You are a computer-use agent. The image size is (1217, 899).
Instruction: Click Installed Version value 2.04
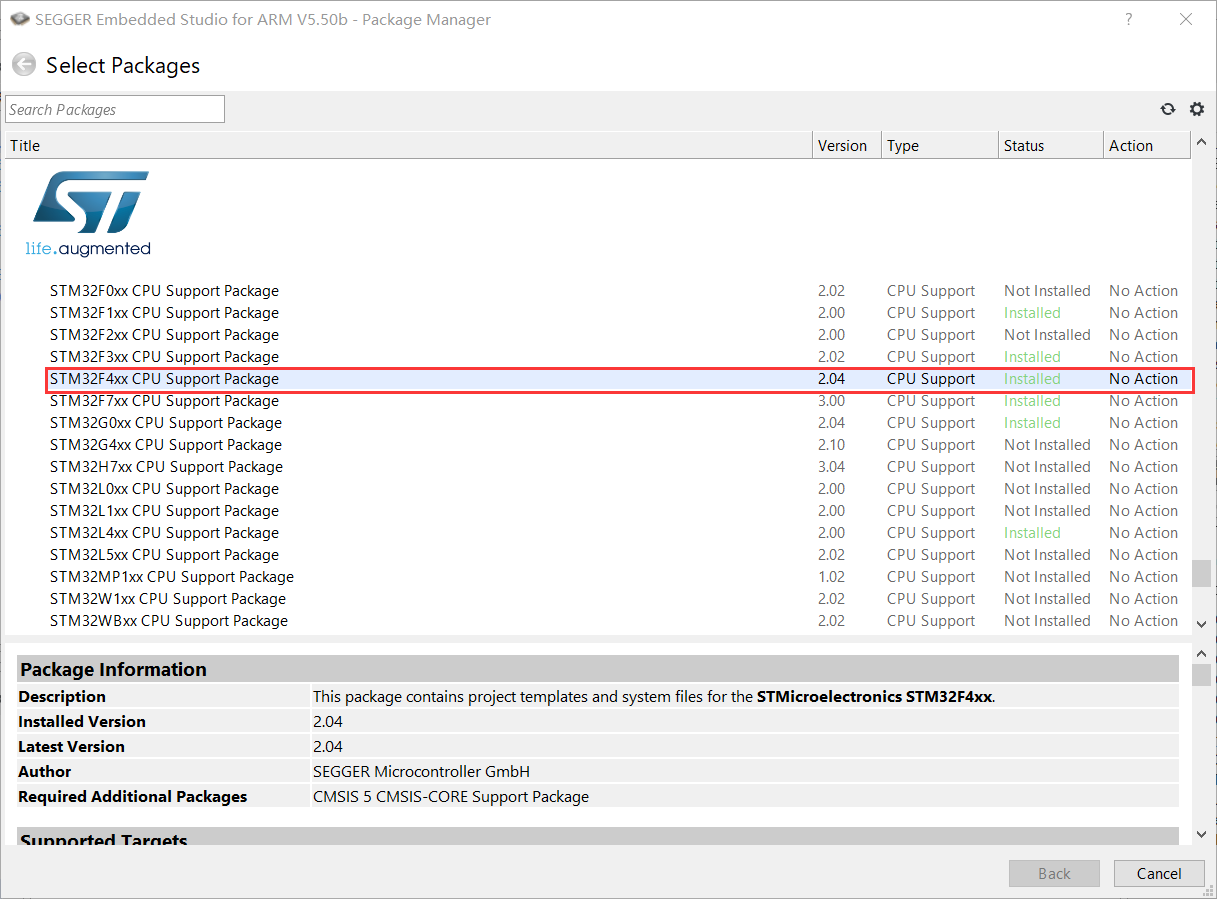coord(328,722)
